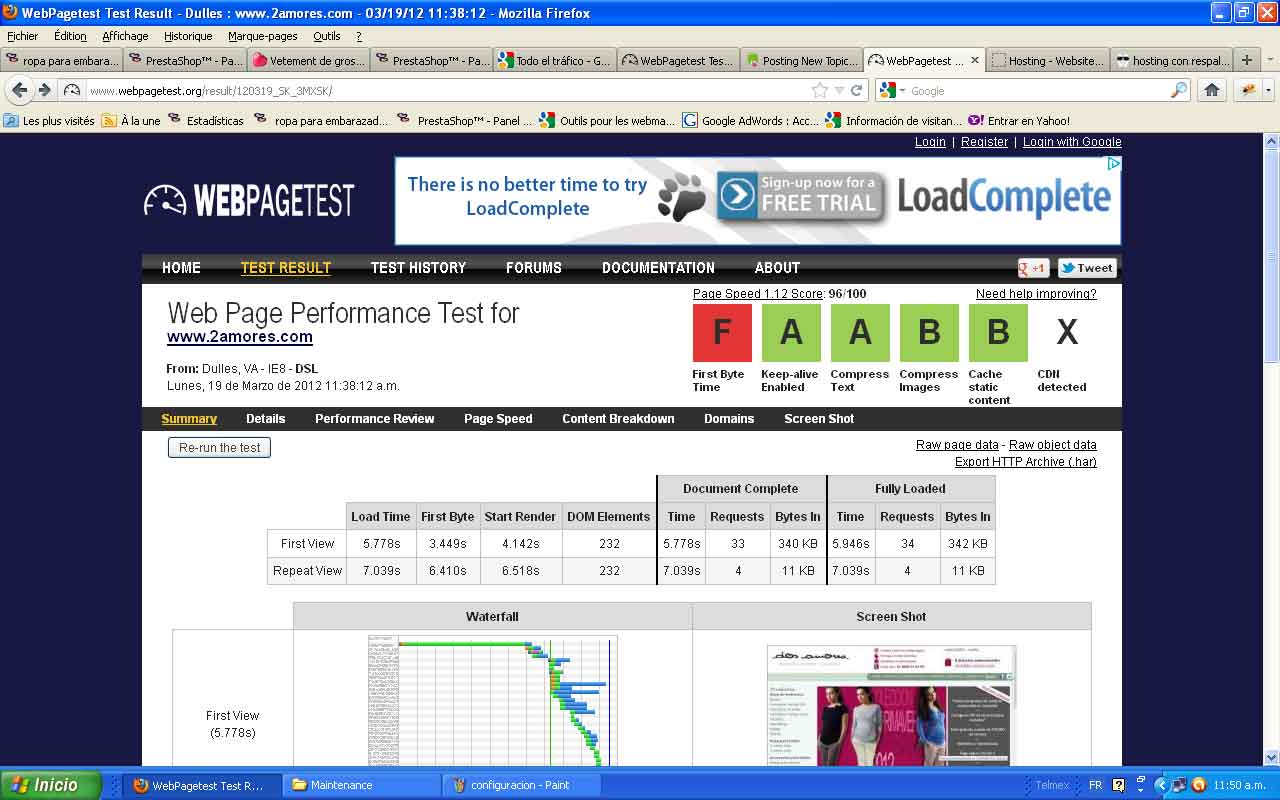Go back with the browser back arrow
The image size is (1280, 800).
click(x=19, y=90)
